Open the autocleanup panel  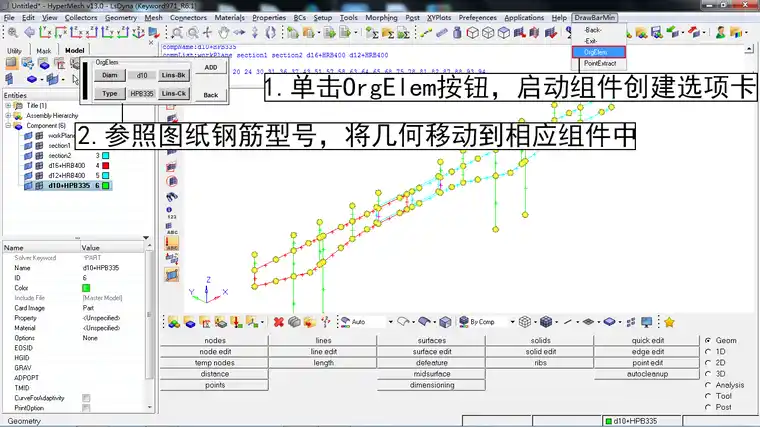click(647, 374)
